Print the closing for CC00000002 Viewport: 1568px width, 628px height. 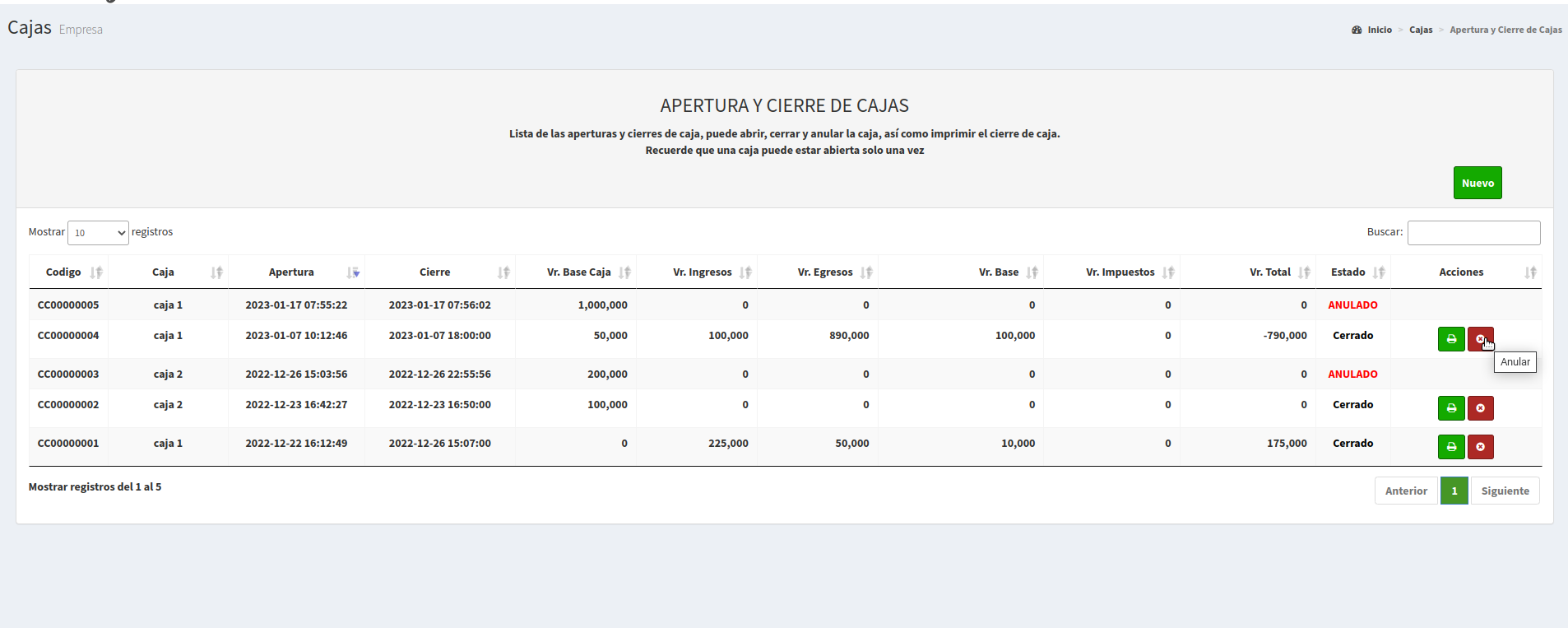click(1450, 408)
